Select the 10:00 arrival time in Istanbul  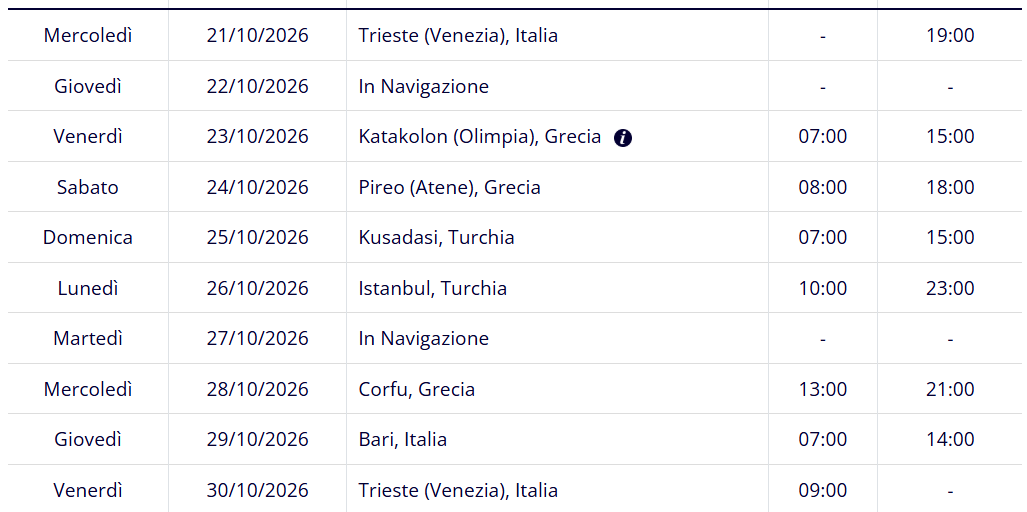(x=823, y=288)
